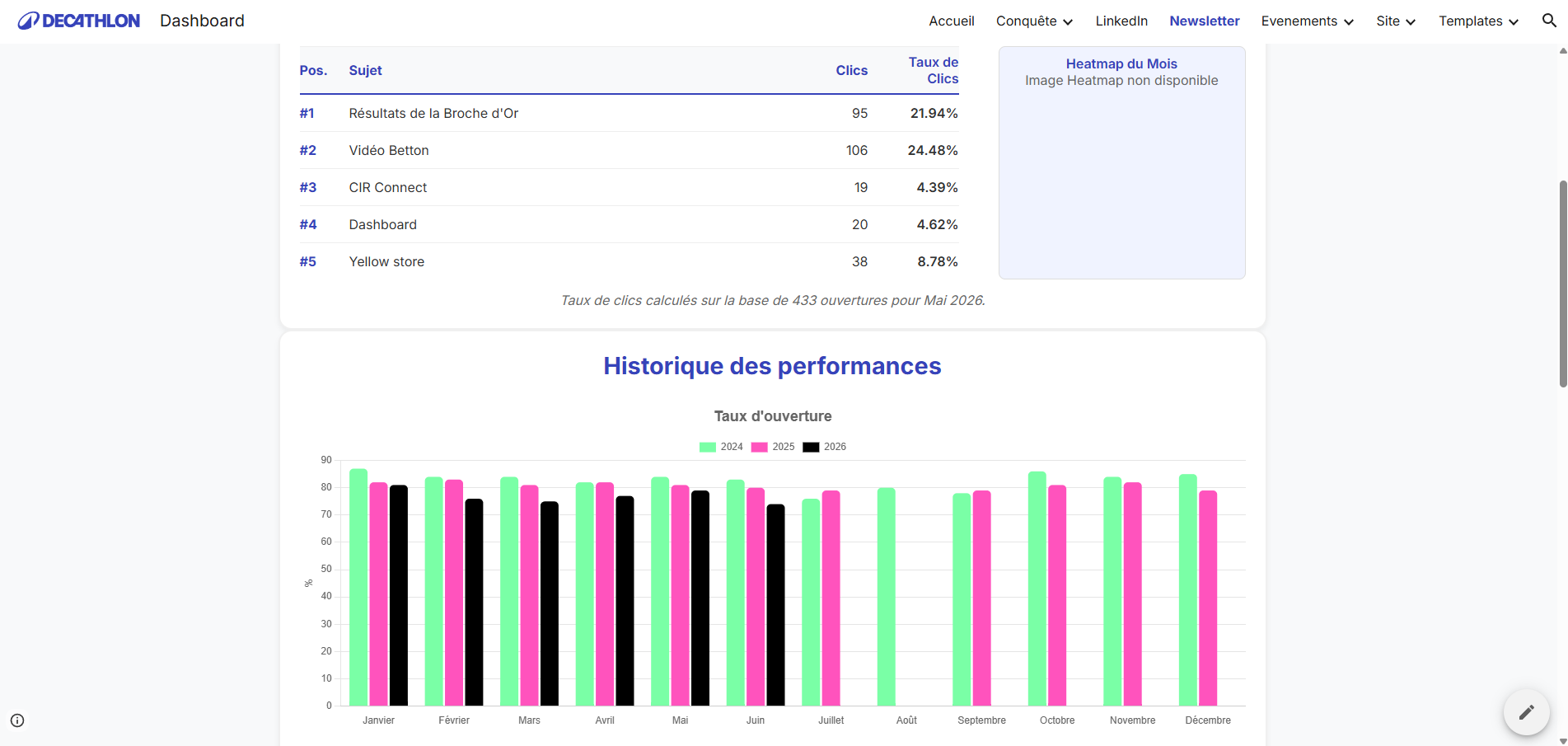
Task: Click the Pos. column header
Action: tap(313, 71)
